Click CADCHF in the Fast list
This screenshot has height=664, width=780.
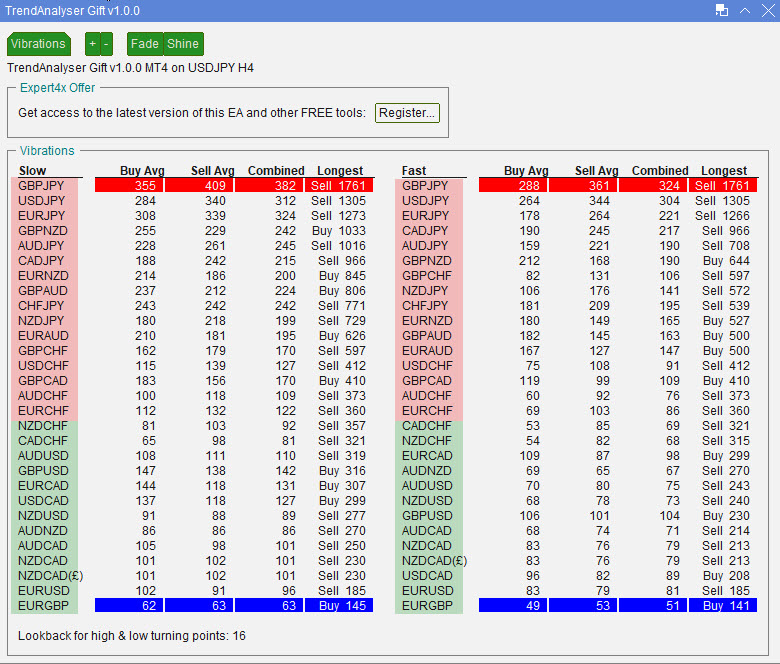coord(427,426)
